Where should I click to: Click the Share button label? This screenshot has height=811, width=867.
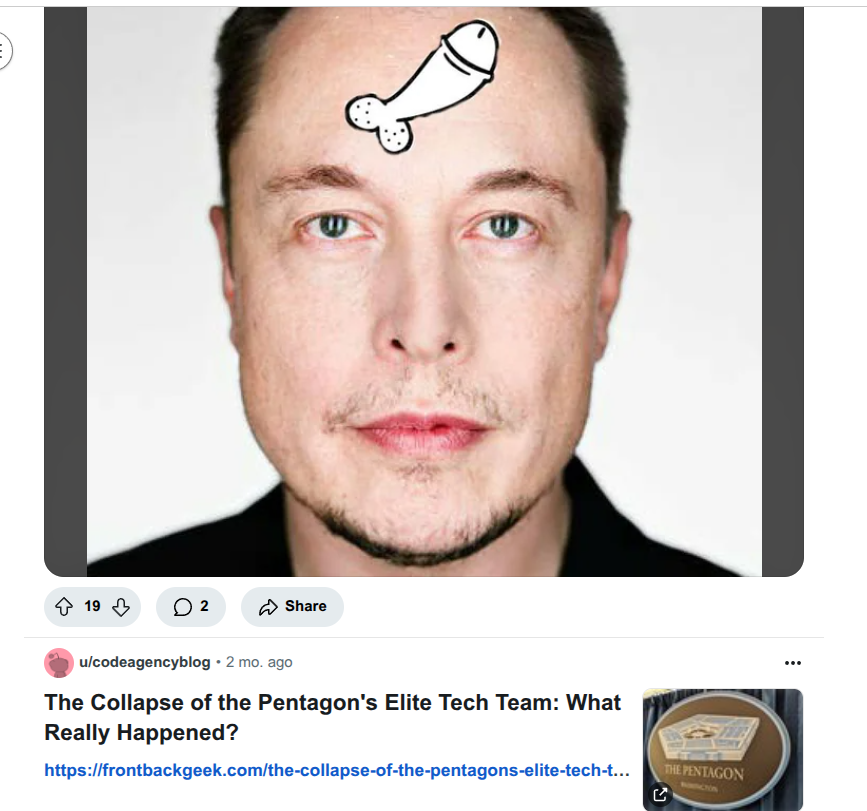(306, 606)
